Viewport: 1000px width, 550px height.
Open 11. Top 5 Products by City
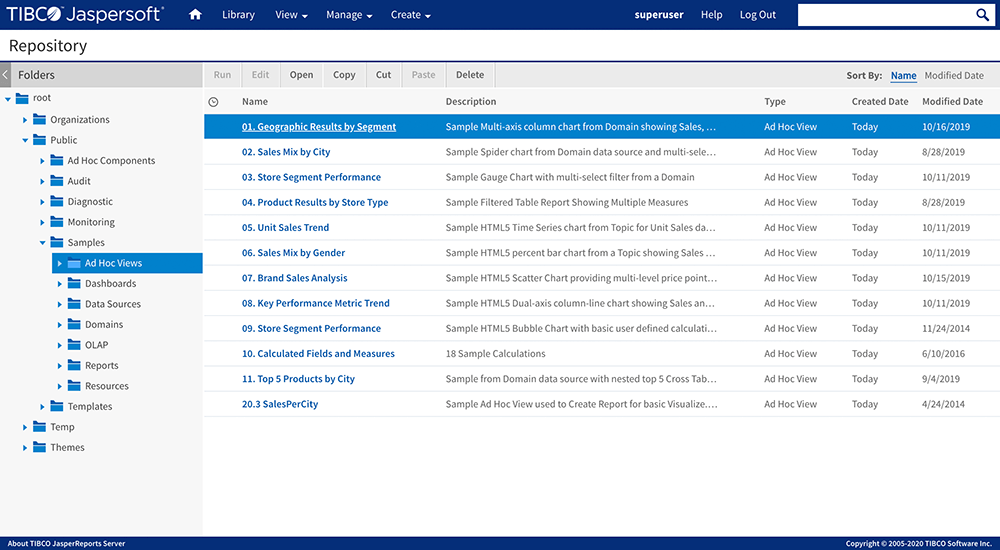[x=298, y=378]
